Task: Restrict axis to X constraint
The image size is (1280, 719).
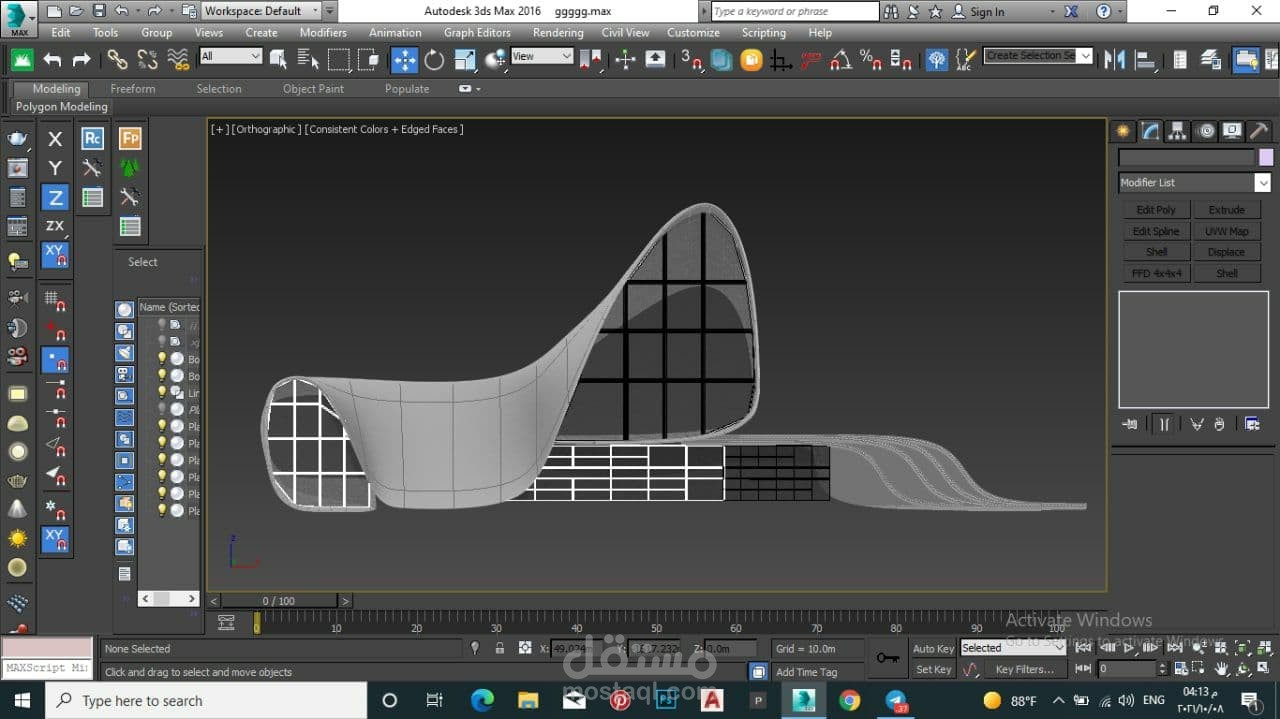Action: tap(55, 139)
